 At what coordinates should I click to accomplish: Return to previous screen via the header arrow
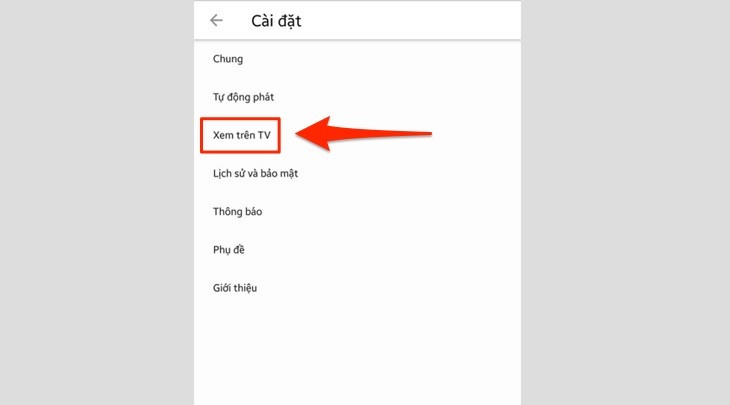(216, 20)
